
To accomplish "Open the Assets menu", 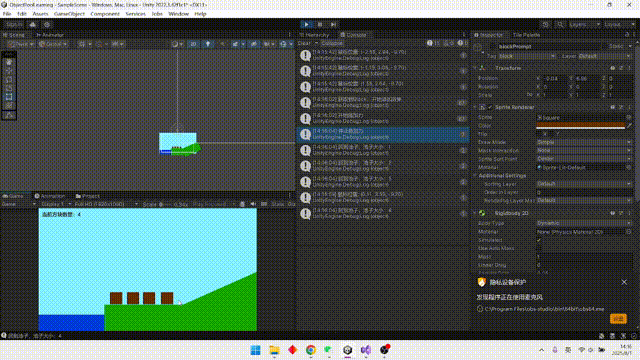I will coord(40,14).
